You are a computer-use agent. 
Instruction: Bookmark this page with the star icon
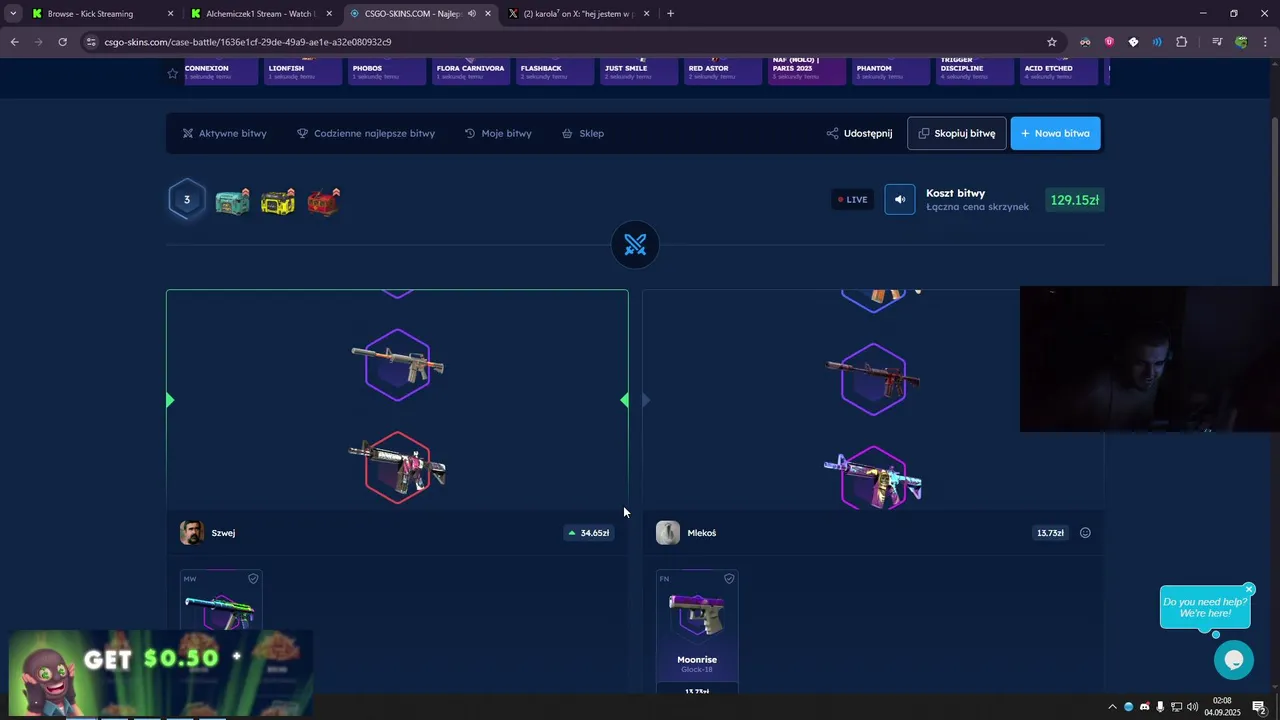click(1051, 42)
